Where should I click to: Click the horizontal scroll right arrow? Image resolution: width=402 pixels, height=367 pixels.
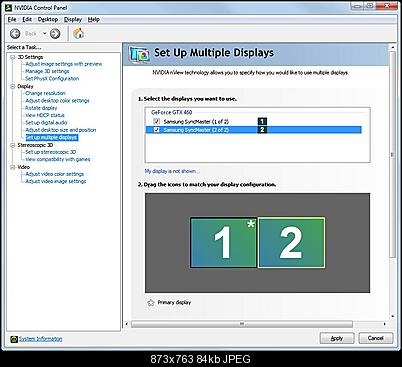pyautogui.click(x=385, y=324)
